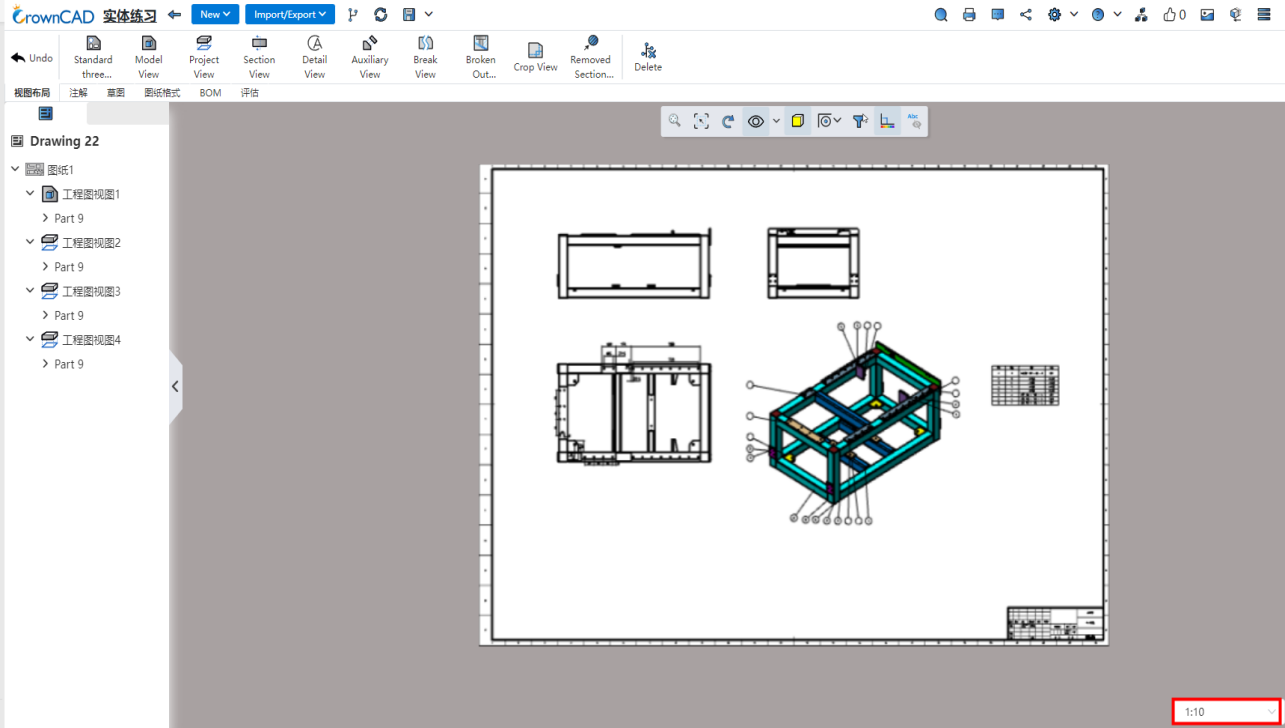Image resolution: width=1285 pixels, height=728 pixels.
Task: Open the New dropdown button
Action: pos(215,14)
